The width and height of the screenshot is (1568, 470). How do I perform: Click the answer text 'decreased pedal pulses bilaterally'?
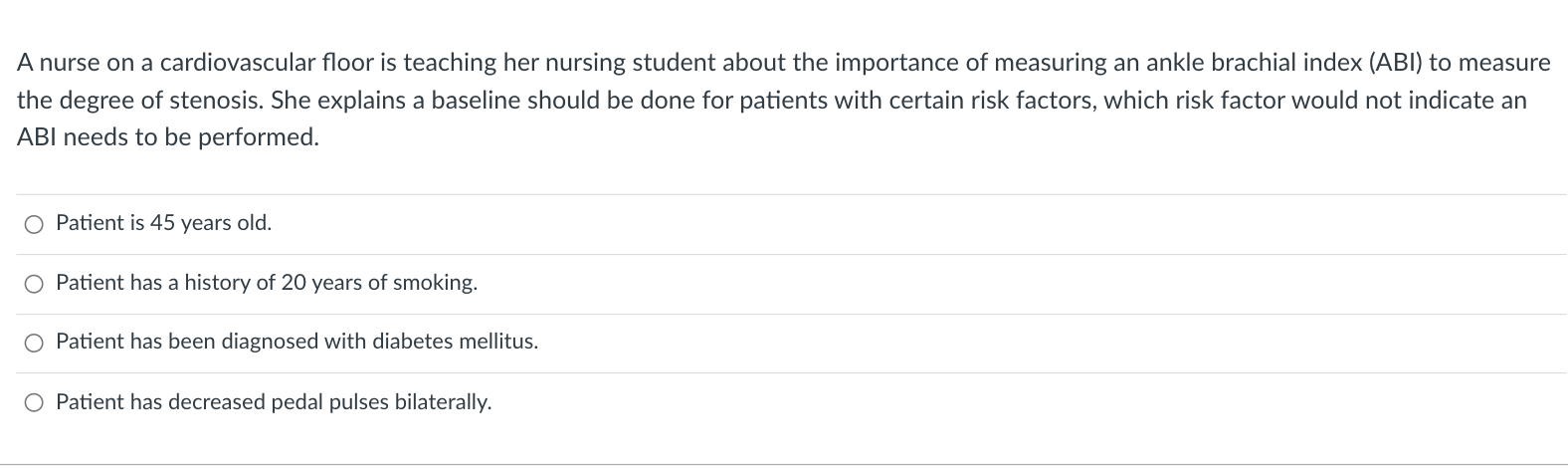pyautogui.click(x=274, y=402)
